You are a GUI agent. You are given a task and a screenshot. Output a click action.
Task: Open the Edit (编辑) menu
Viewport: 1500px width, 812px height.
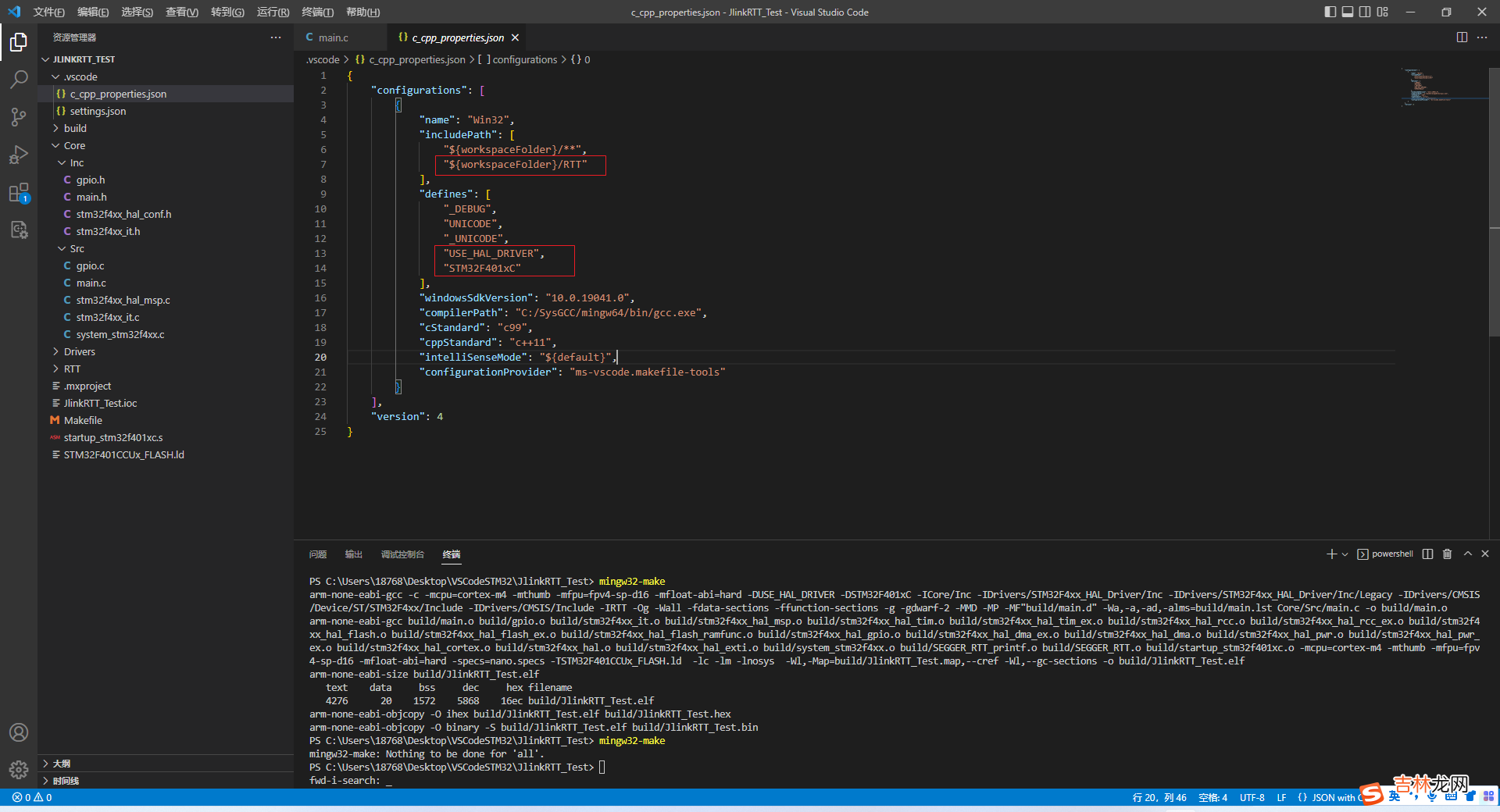[93, 12]
